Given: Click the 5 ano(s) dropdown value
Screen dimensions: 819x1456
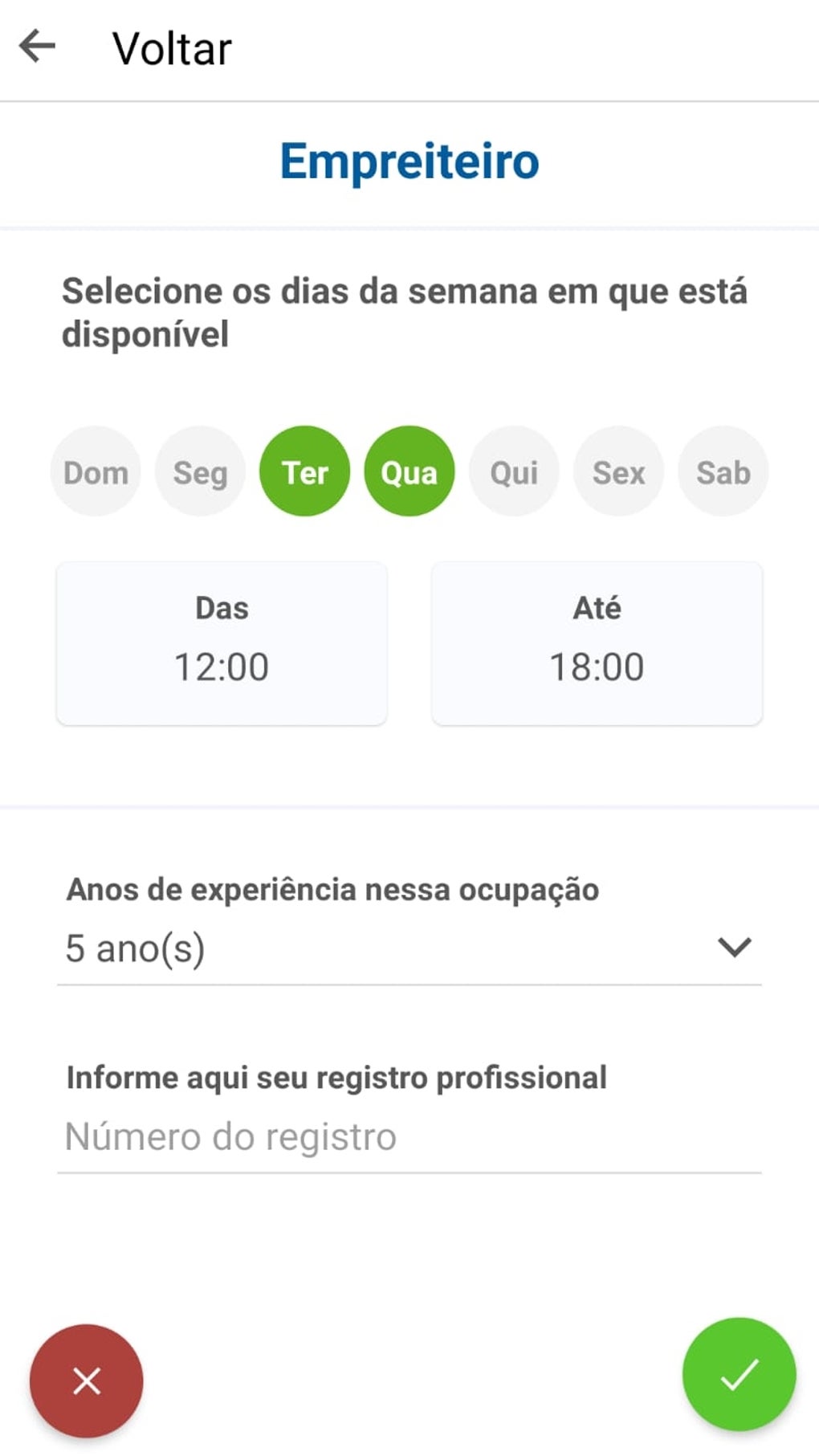Looking at the screenshot, I should pyautogui.click(x=135, y=948).
